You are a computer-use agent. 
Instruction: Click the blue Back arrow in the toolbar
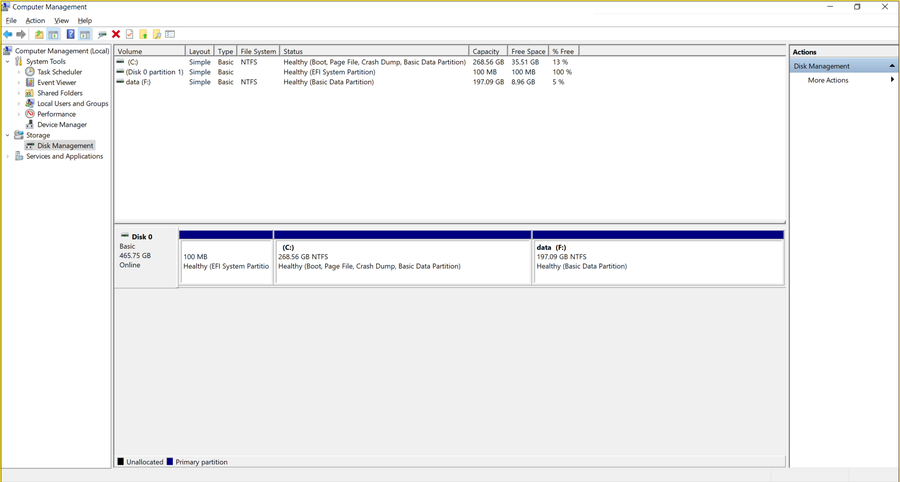point(7,34)
